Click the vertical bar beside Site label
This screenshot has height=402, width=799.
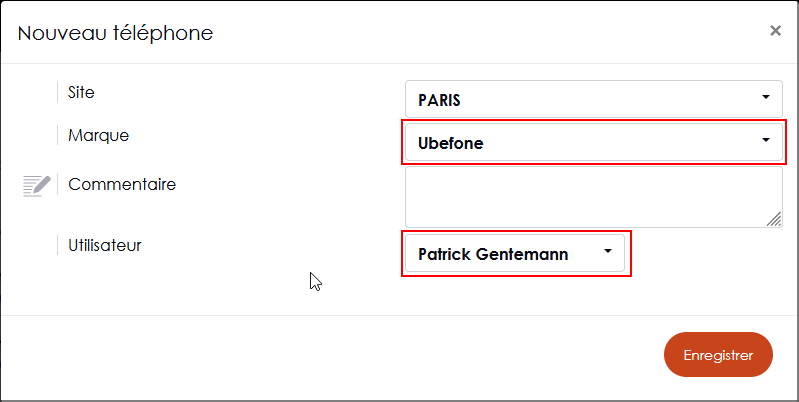[58, 92]
